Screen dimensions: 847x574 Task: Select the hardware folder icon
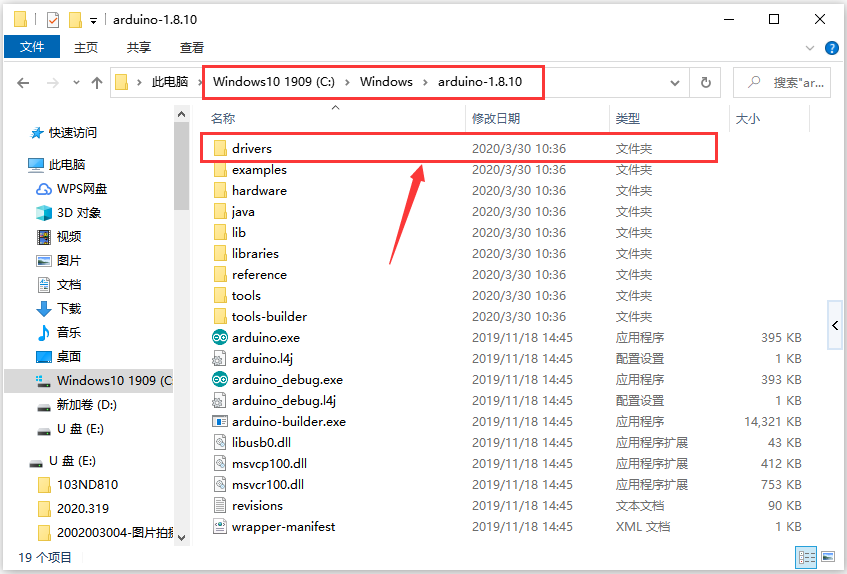tap(220, 191)
